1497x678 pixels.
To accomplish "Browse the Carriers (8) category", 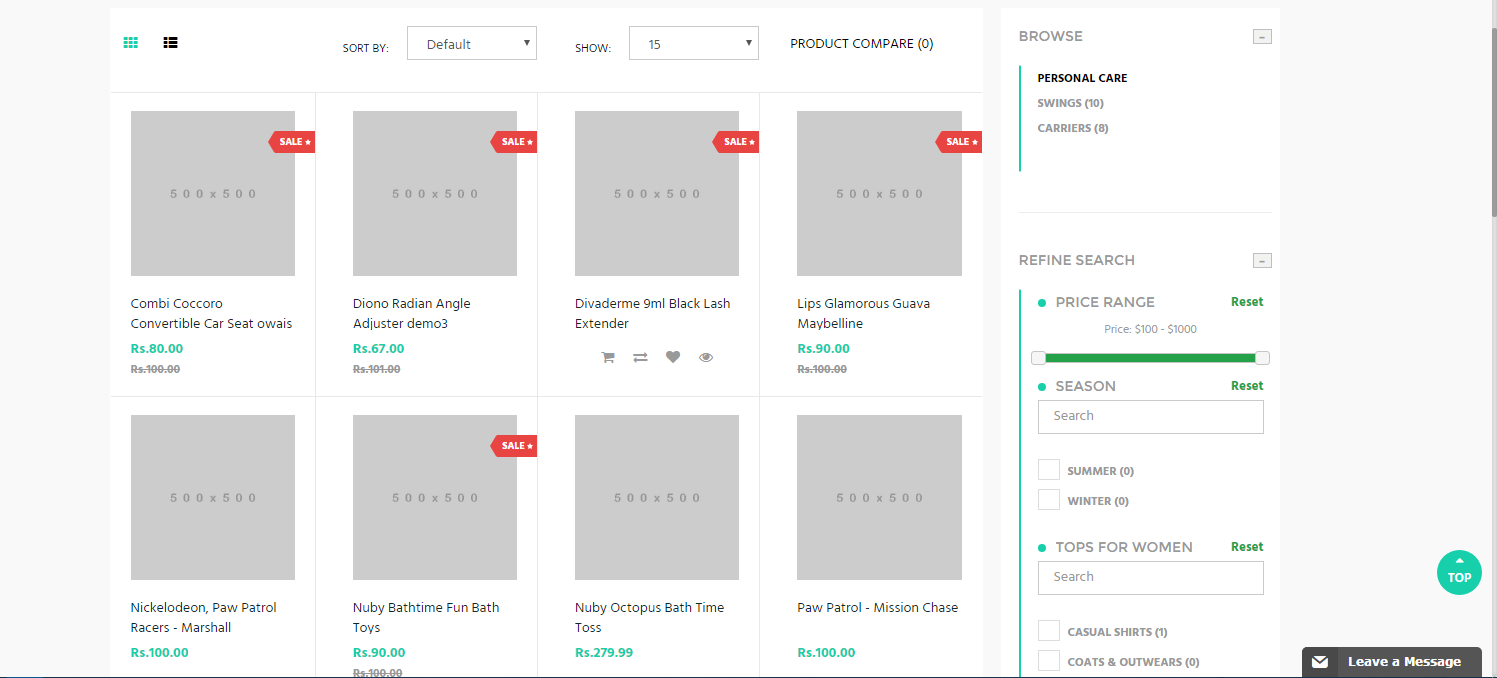I will pyautogui.click(x=1073, y=128).
